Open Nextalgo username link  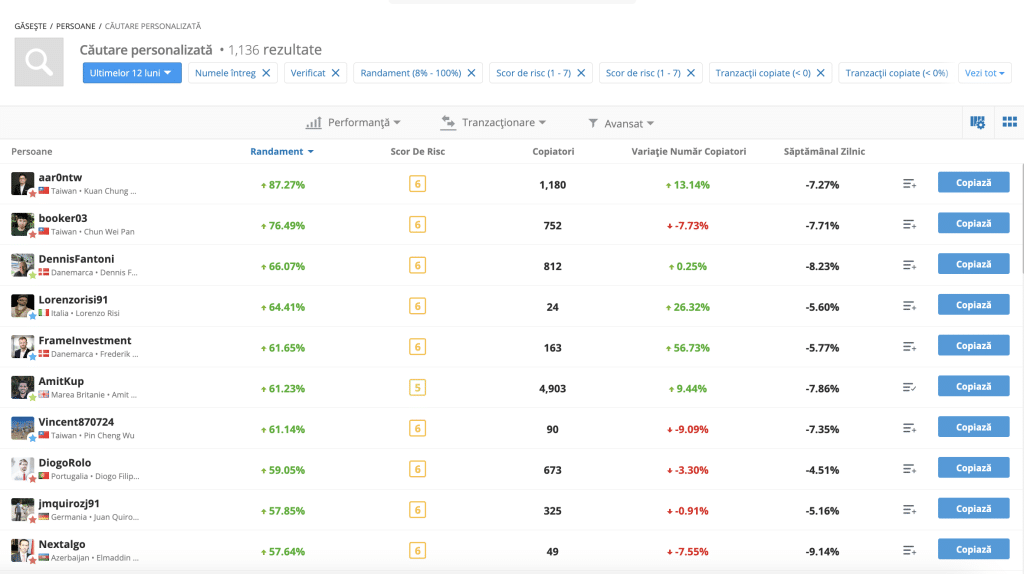pyautogui.click(x=62, y=544)
